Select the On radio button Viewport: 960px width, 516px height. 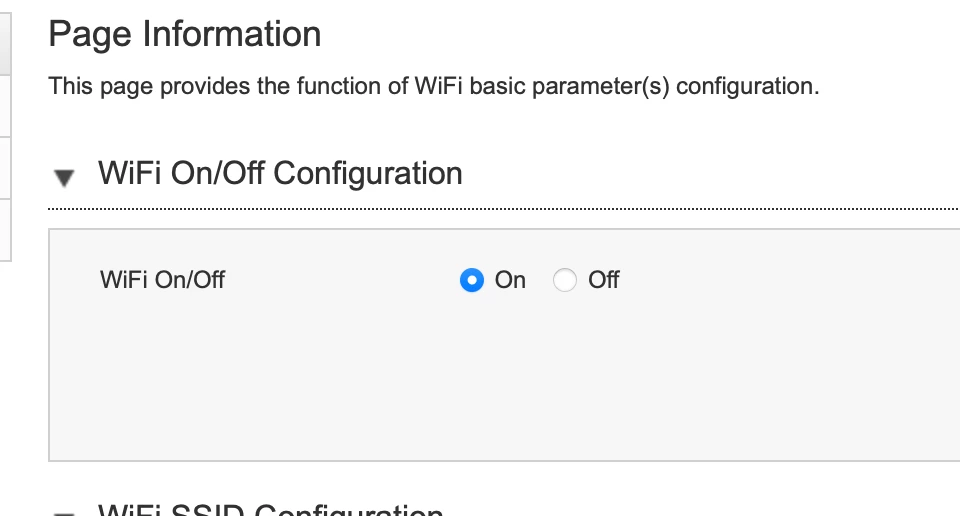[x=472, y=280]
